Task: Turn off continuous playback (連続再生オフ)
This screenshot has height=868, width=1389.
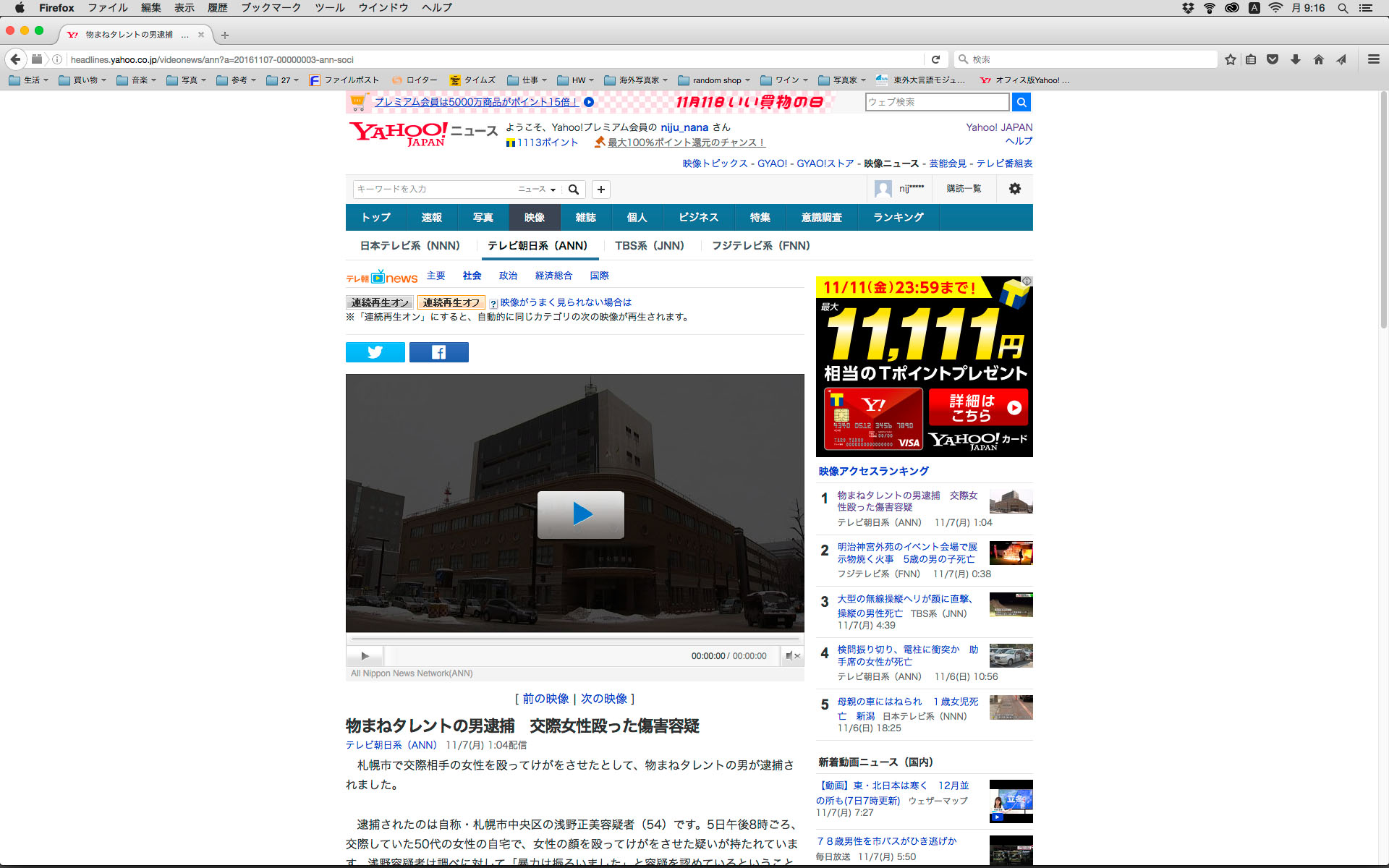Action: point(451,302)
